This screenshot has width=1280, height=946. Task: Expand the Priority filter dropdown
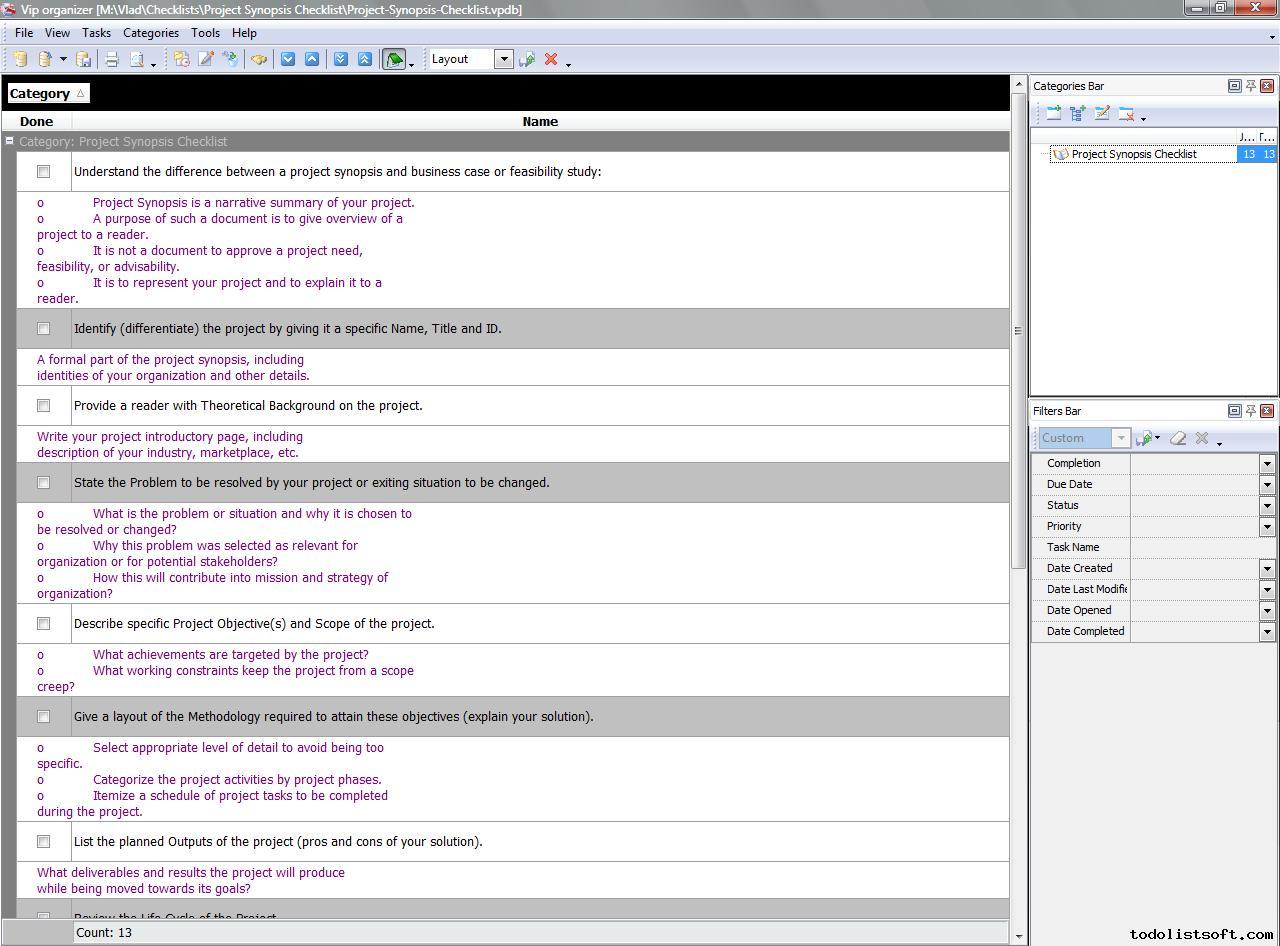click(x=1266, y=527)
